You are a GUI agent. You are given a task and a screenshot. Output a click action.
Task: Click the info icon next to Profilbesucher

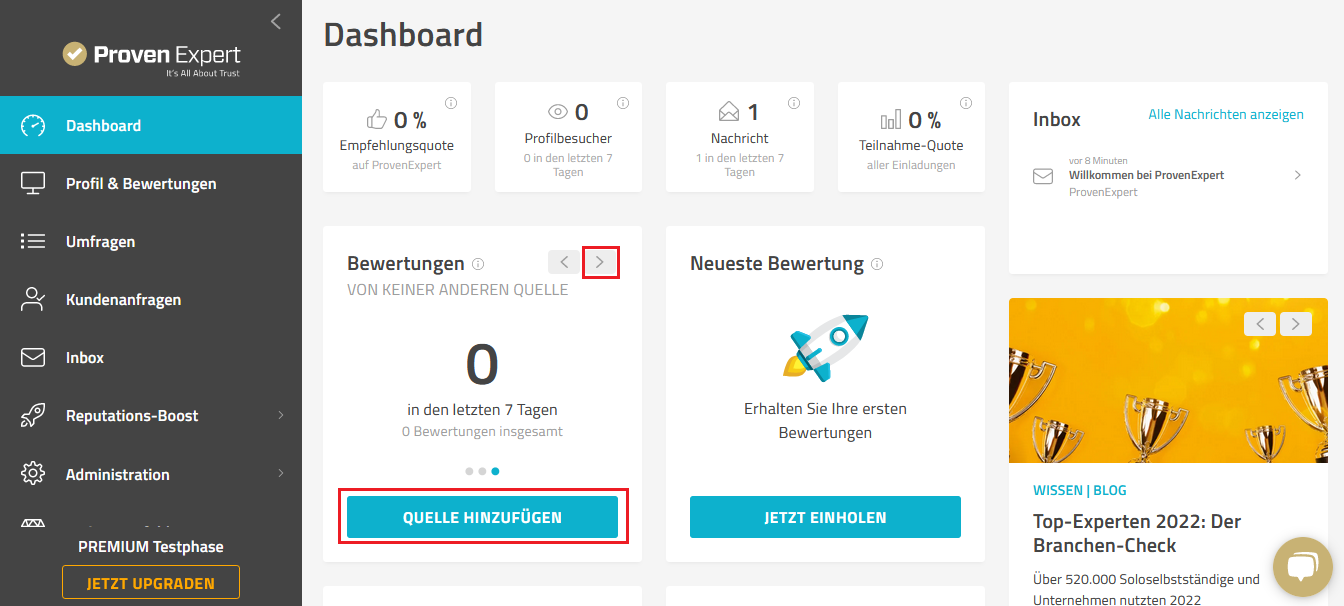623,103
